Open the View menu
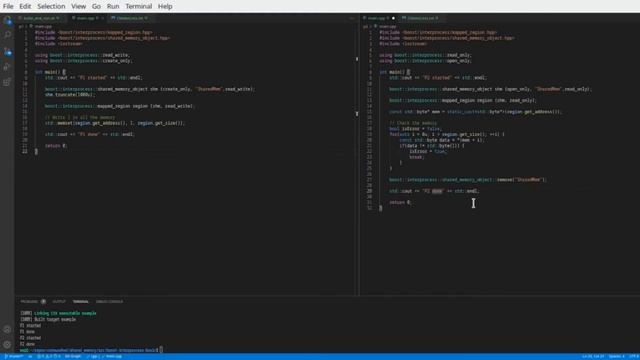The width and height of the screenshot is (640, 360). (78, 7)
